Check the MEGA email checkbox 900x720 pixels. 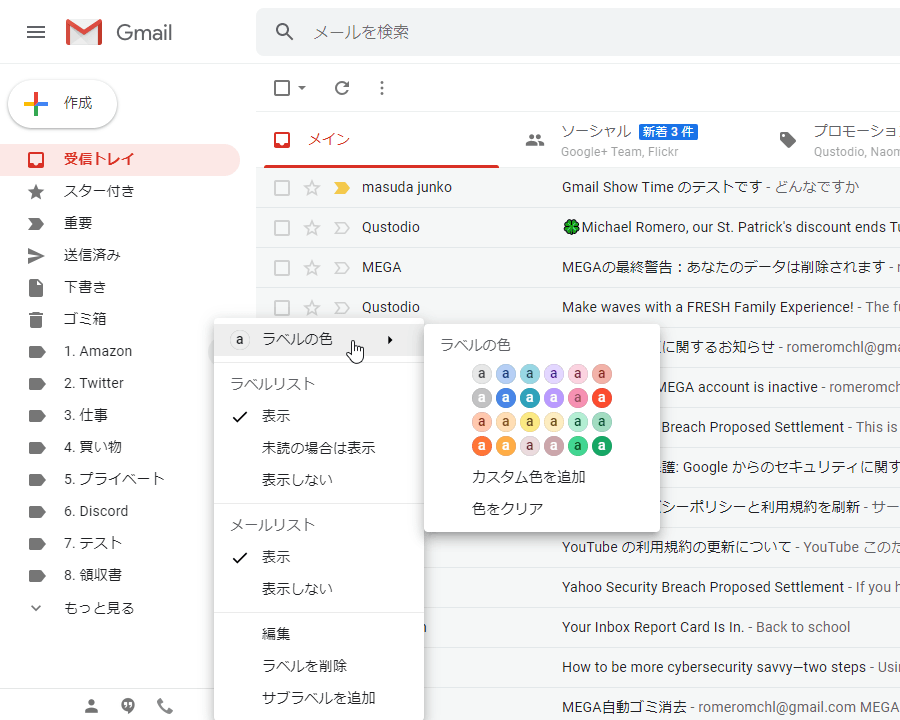click(282, 268)
